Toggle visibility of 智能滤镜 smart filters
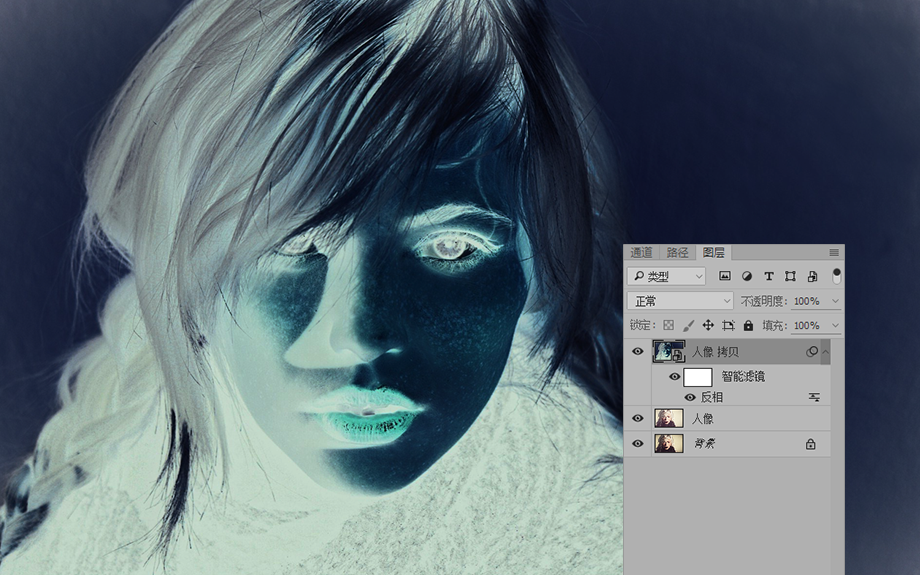920x575 pixels. pos(675,377)
